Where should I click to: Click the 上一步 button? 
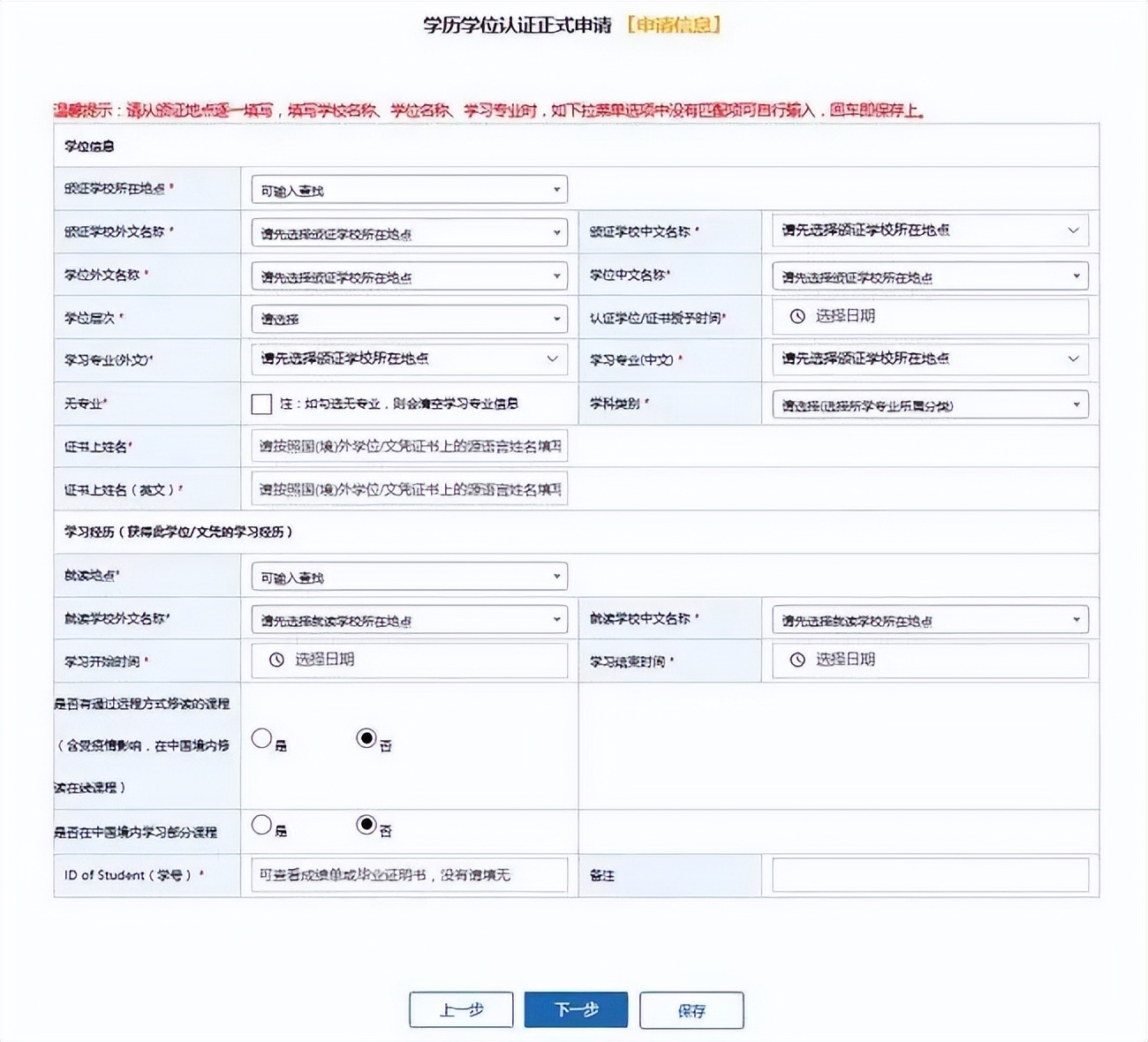460,1009
